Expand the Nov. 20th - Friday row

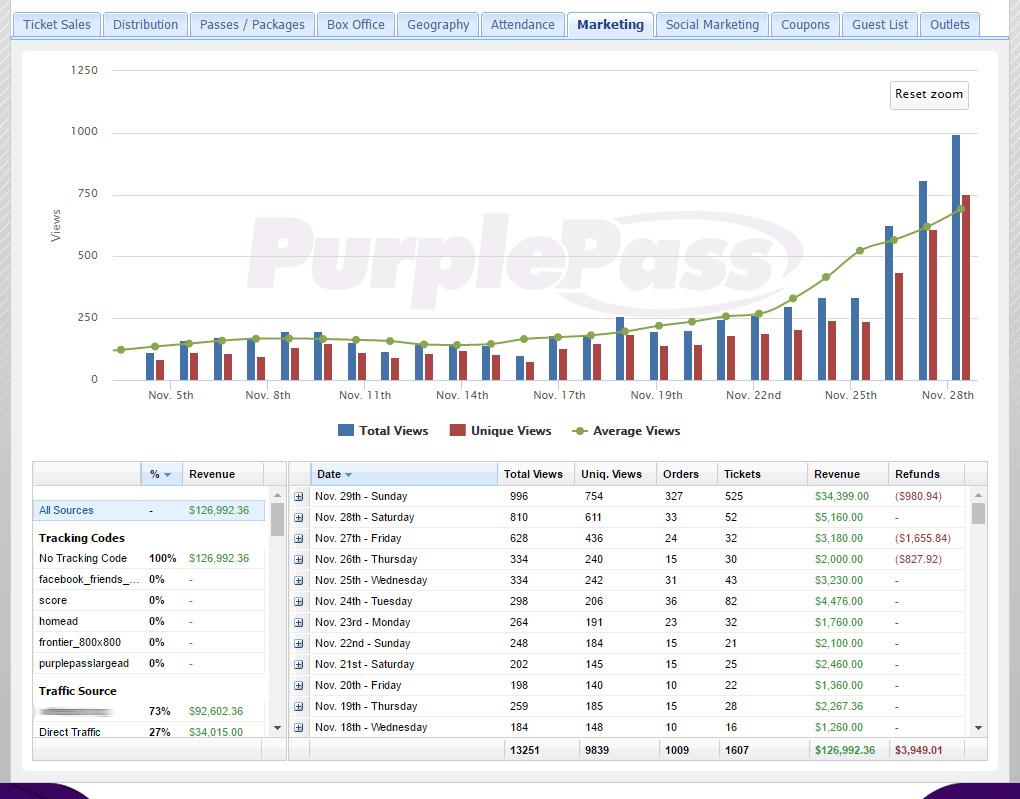click(x=299, y=685)
